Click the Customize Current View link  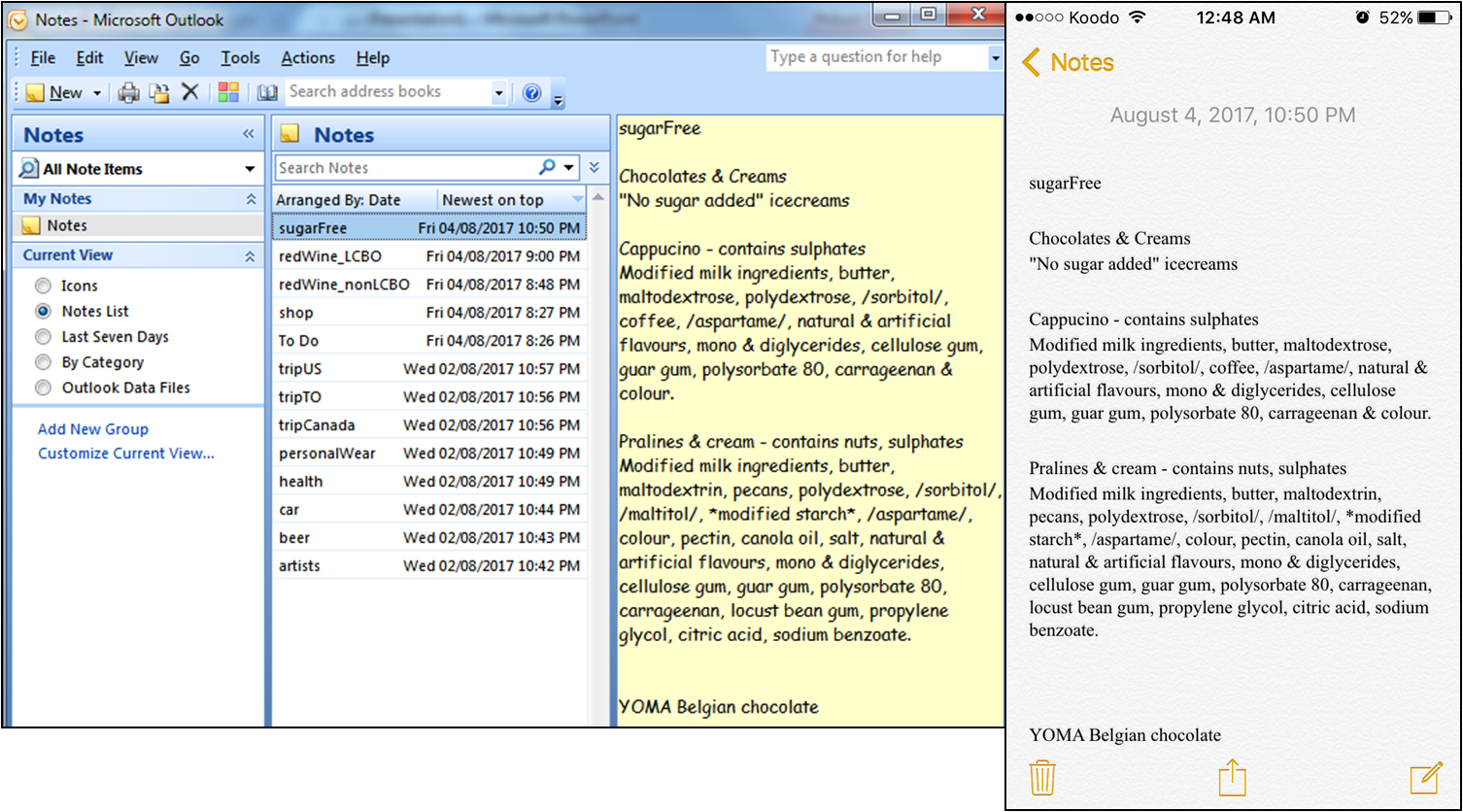pyautogui.click(x=126, y=454)
